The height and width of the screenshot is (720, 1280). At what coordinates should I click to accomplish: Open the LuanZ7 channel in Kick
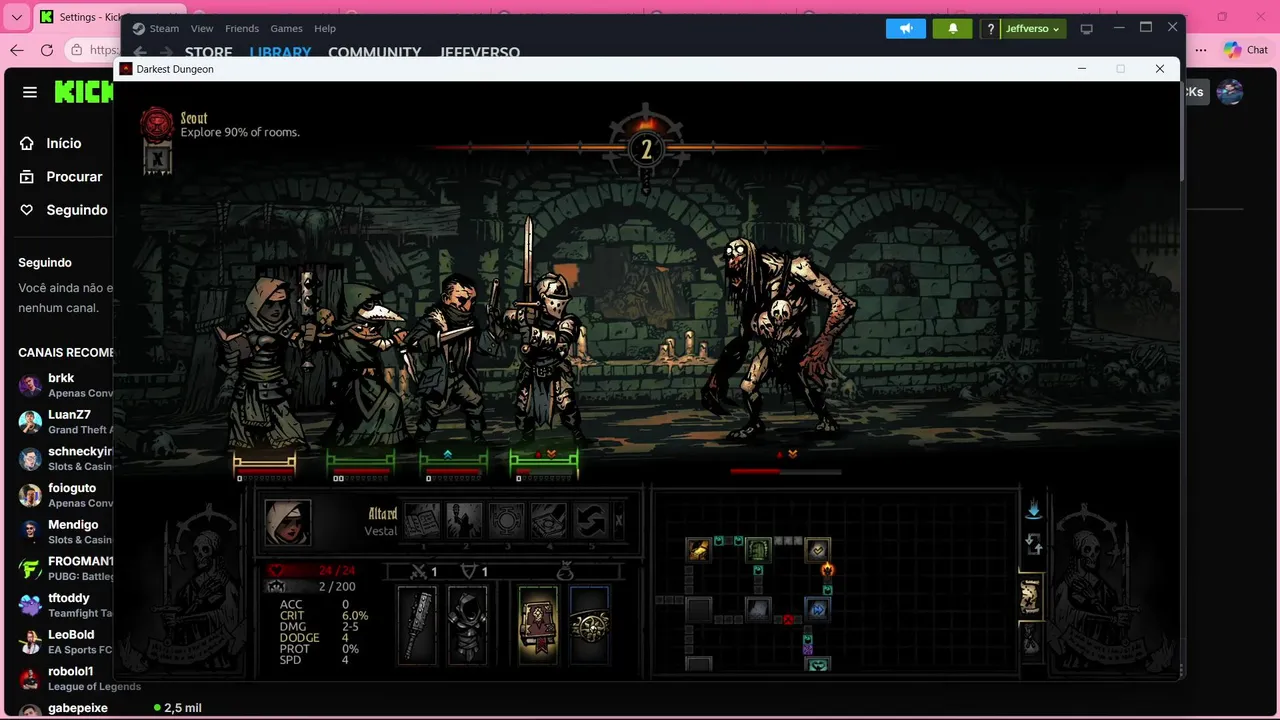click(65, 421)
